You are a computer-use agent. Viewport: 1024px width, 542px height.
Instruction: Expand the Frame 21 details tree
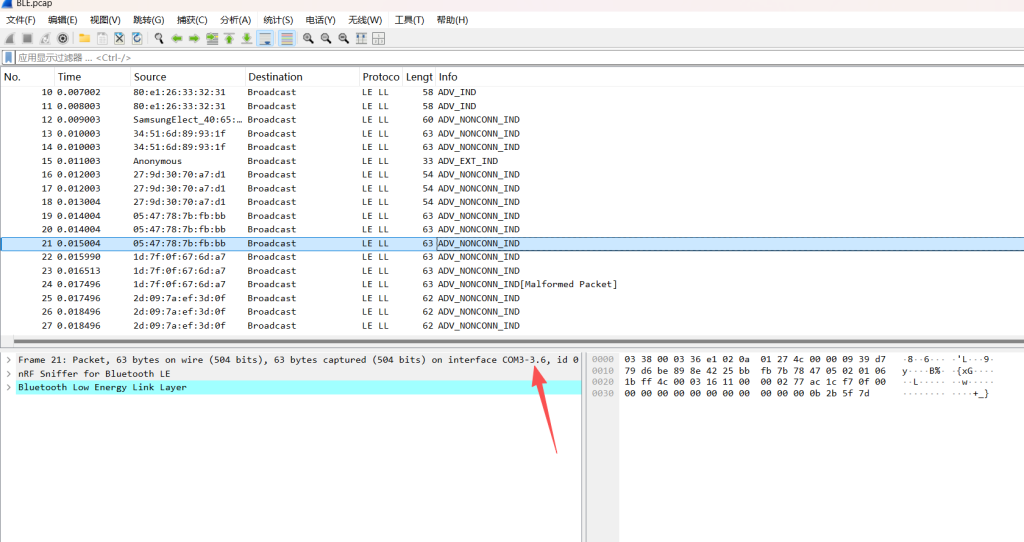(9, 359)
